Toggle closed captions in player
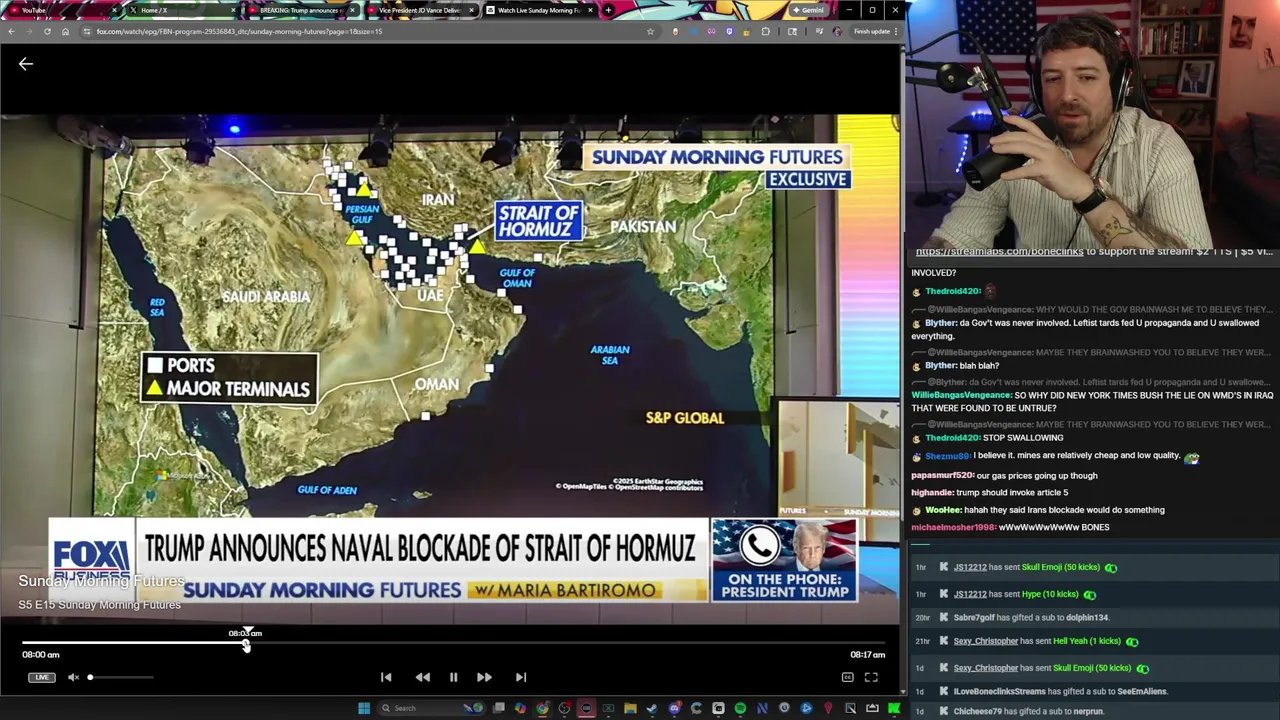Screen dimensions: 1280x720 click(847, 677)
